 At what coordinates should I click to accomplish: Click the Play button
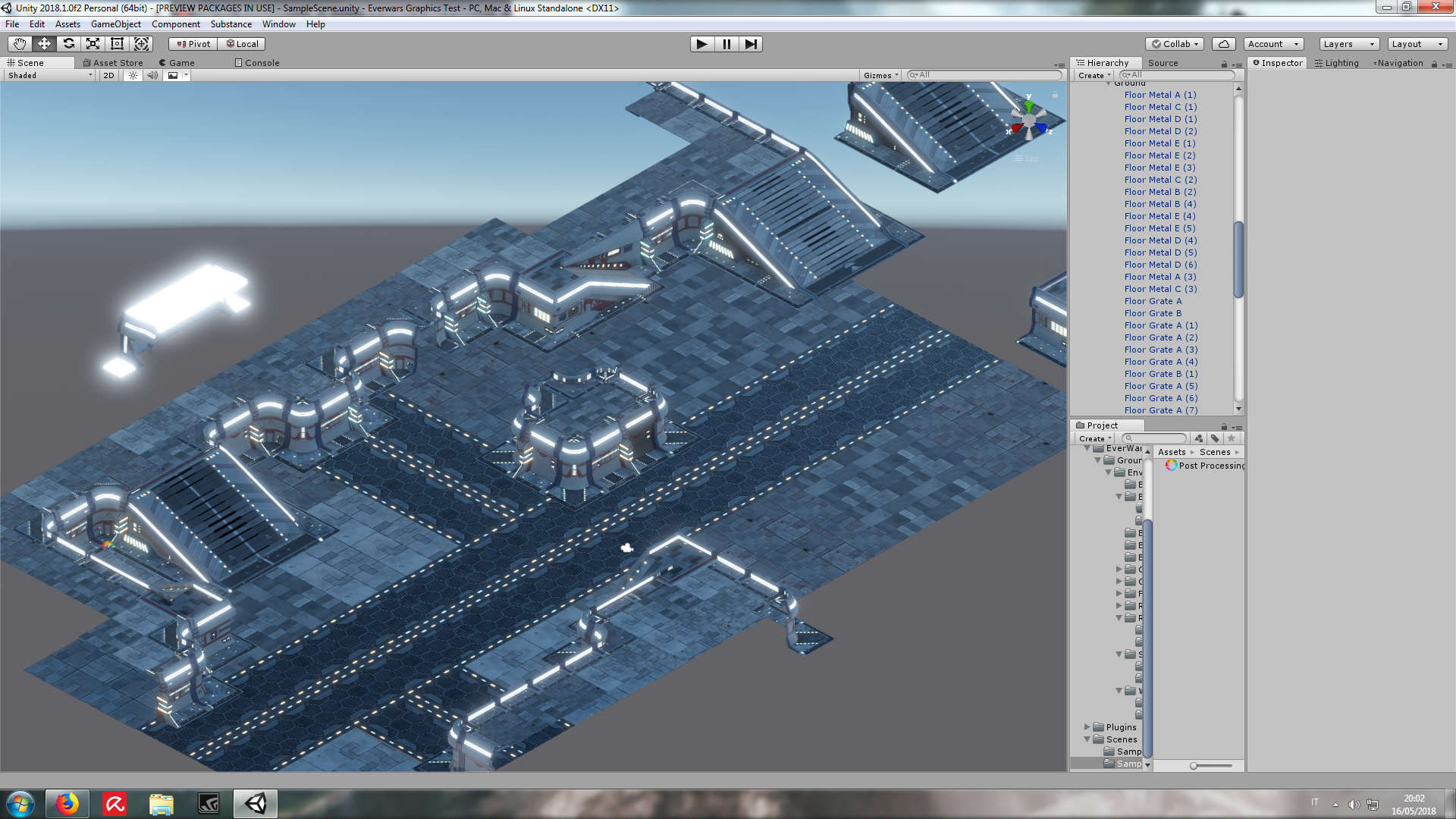[701, 44]
